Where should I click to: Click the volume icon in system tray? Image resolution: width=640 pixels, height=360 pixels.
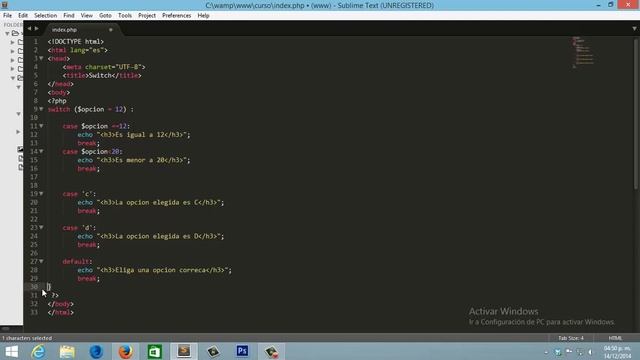590,352
